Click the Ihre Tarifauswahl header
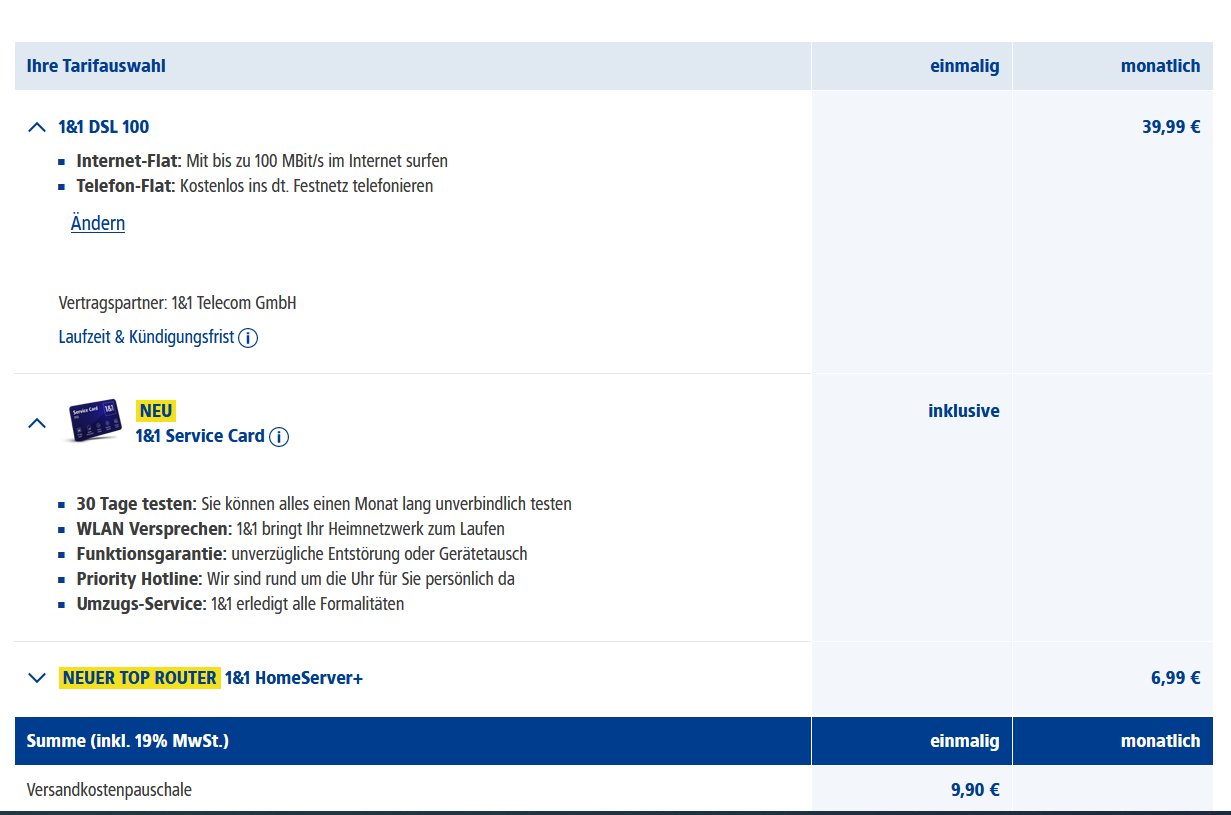Image resolution: width=1231 pixels, height=815 pixels. click(96, 66)
